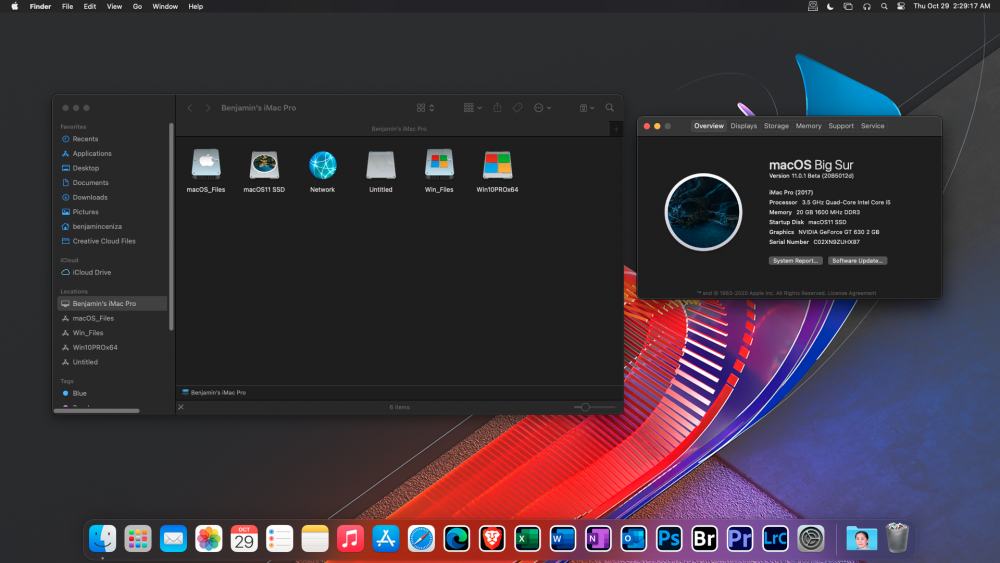Open Music from the Dock

tap(350, 539)
